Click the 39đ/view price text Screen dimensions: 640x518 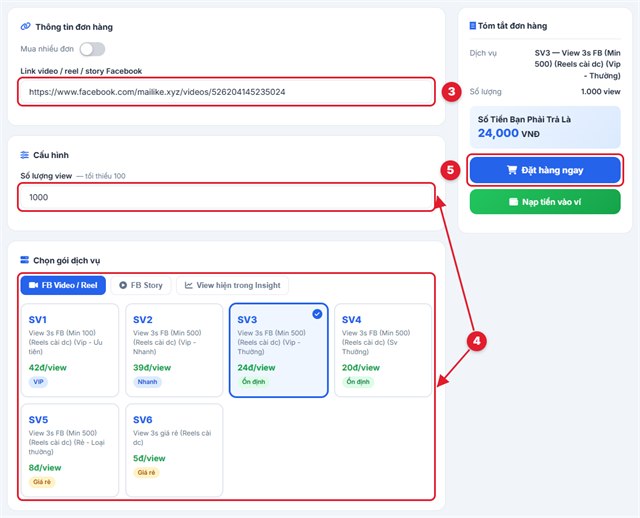[152, 367]
